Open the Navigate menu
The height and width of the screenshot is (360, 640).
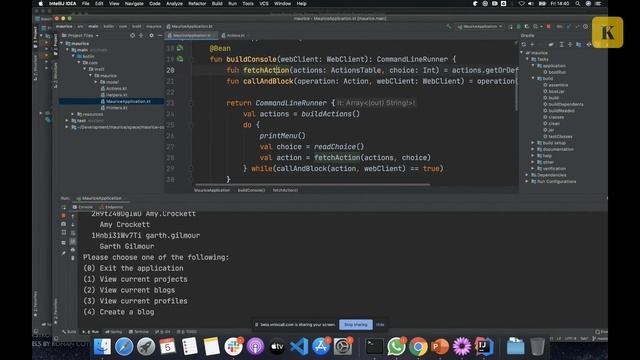[134, 4]
